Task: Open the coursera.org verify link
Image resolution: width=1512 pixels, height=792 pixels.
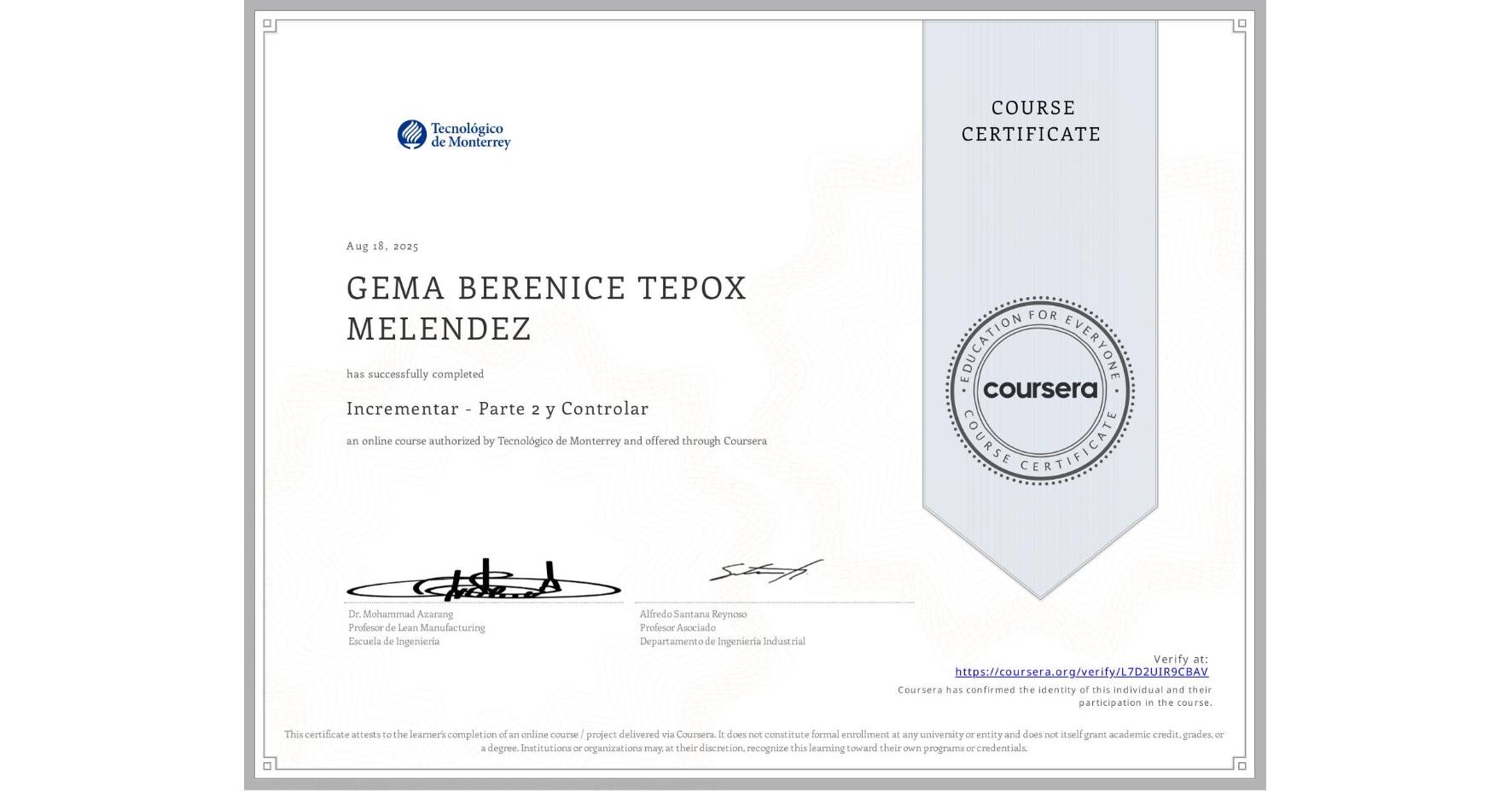Action: [x=1081, y=673]
